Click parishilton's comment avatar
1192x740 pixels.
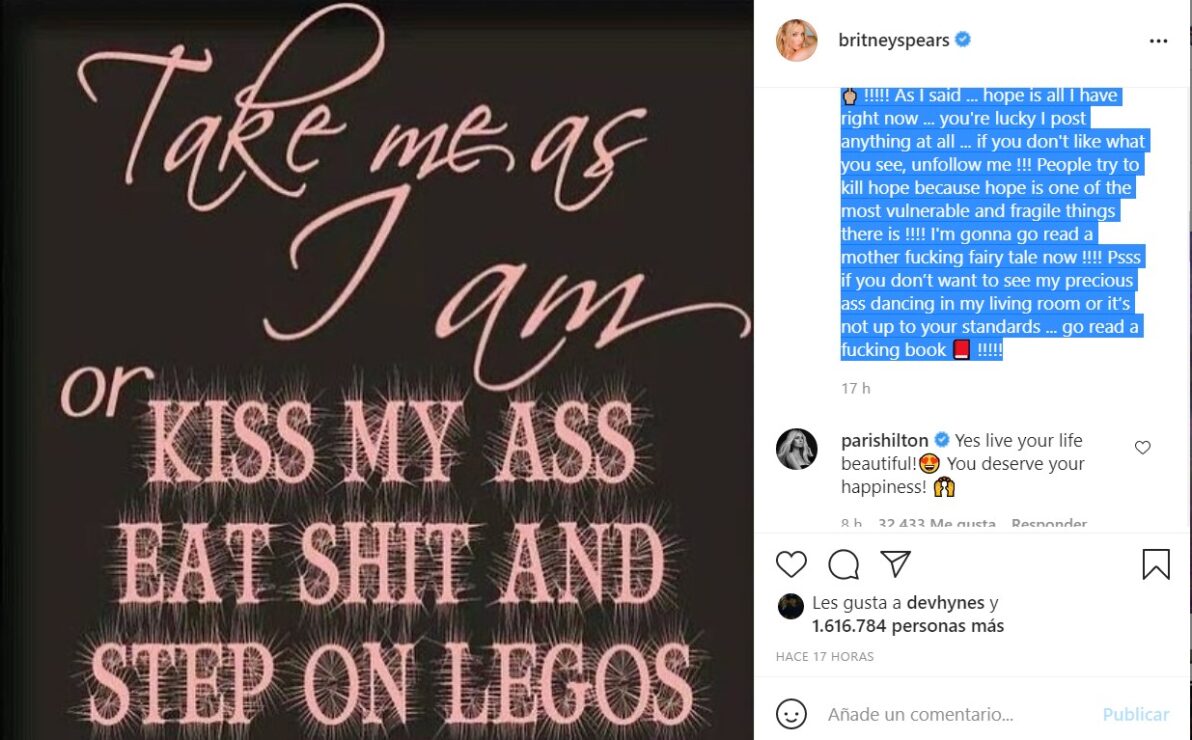pos(797,449)
